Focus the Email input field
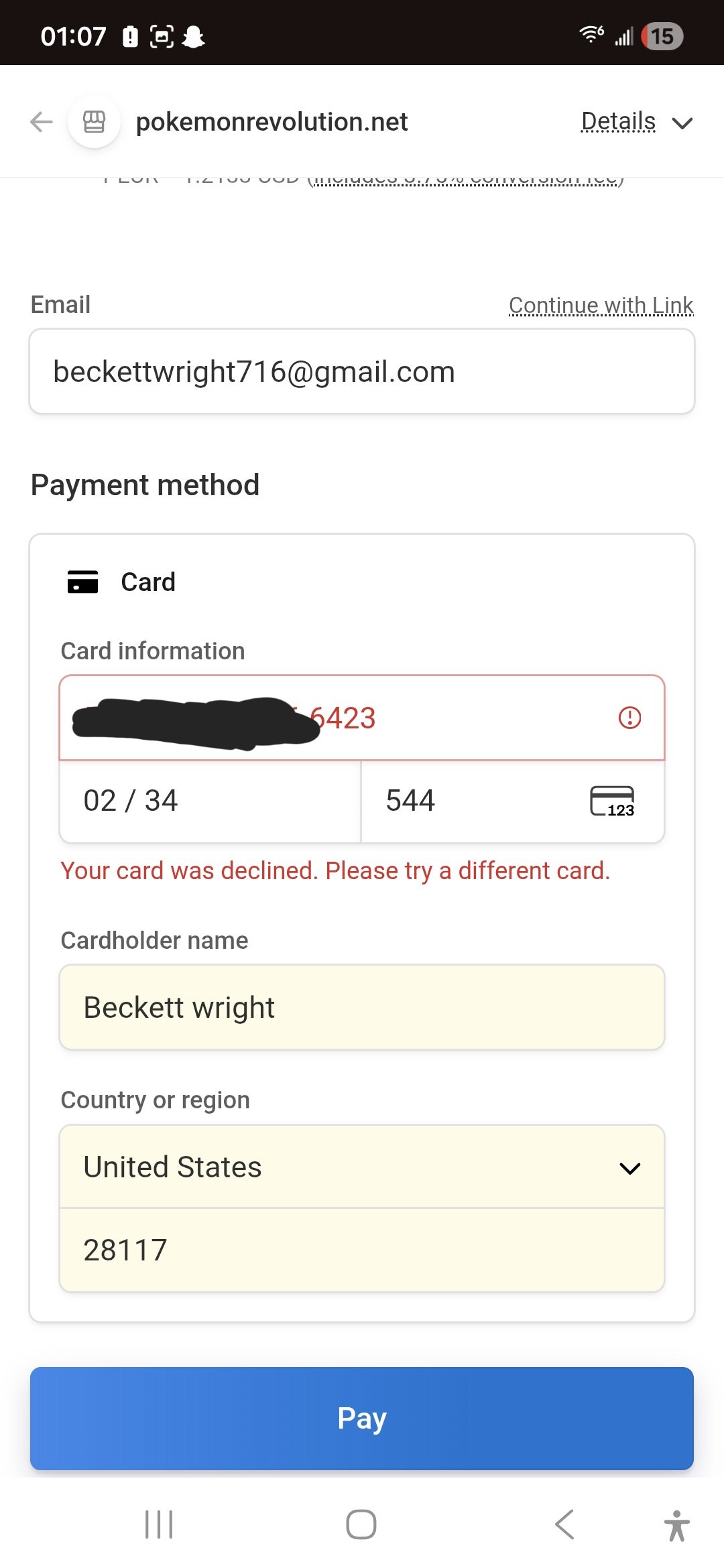 coord(362,372)
